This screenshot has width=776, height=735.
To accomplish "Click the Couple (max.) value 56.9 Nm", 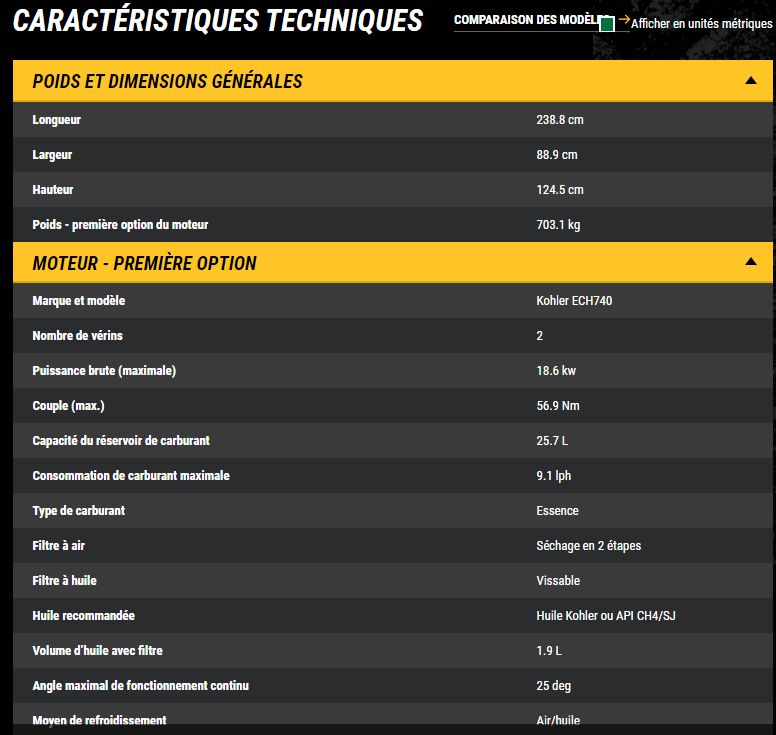I will 558,406.
